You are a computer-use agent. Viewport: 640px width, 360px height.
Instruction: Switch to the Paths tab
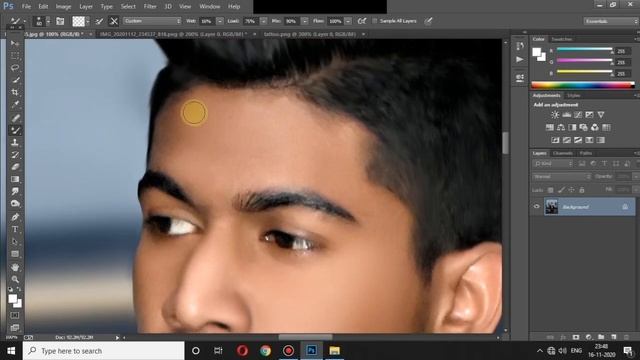point(586,153)
